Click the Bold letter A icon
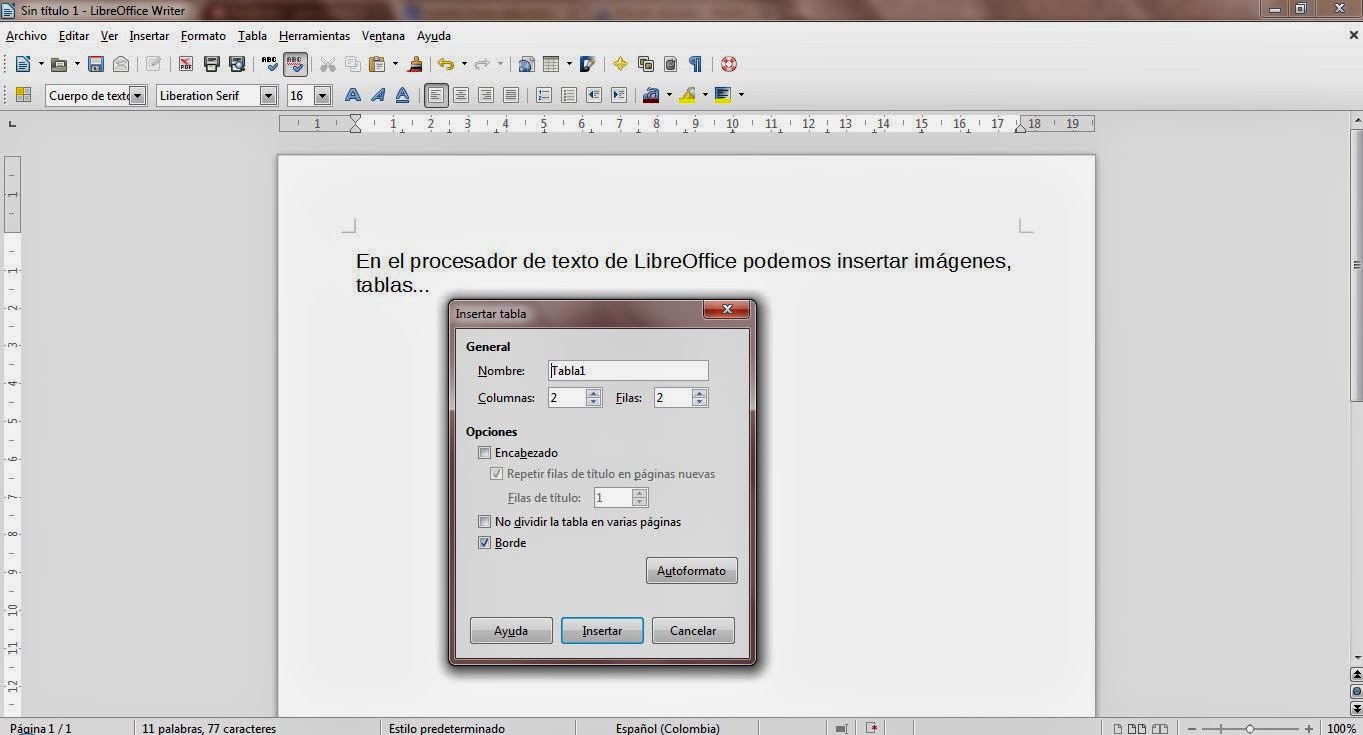Image resolution: width=1363 pixels, height=735 pixels. (x=353, y=95)
